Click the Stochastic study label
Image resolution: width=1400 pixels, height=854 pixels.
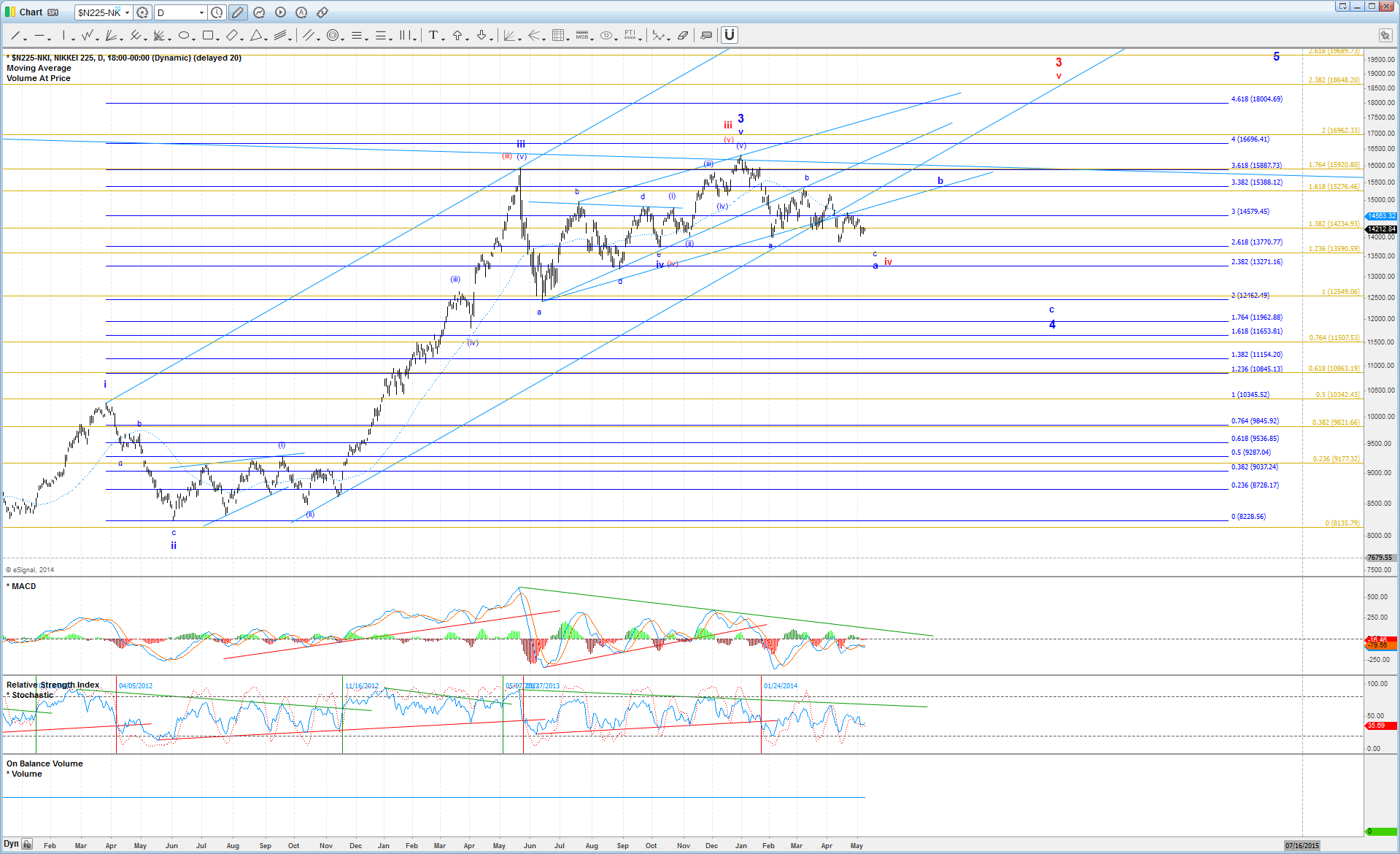[32, 695]
